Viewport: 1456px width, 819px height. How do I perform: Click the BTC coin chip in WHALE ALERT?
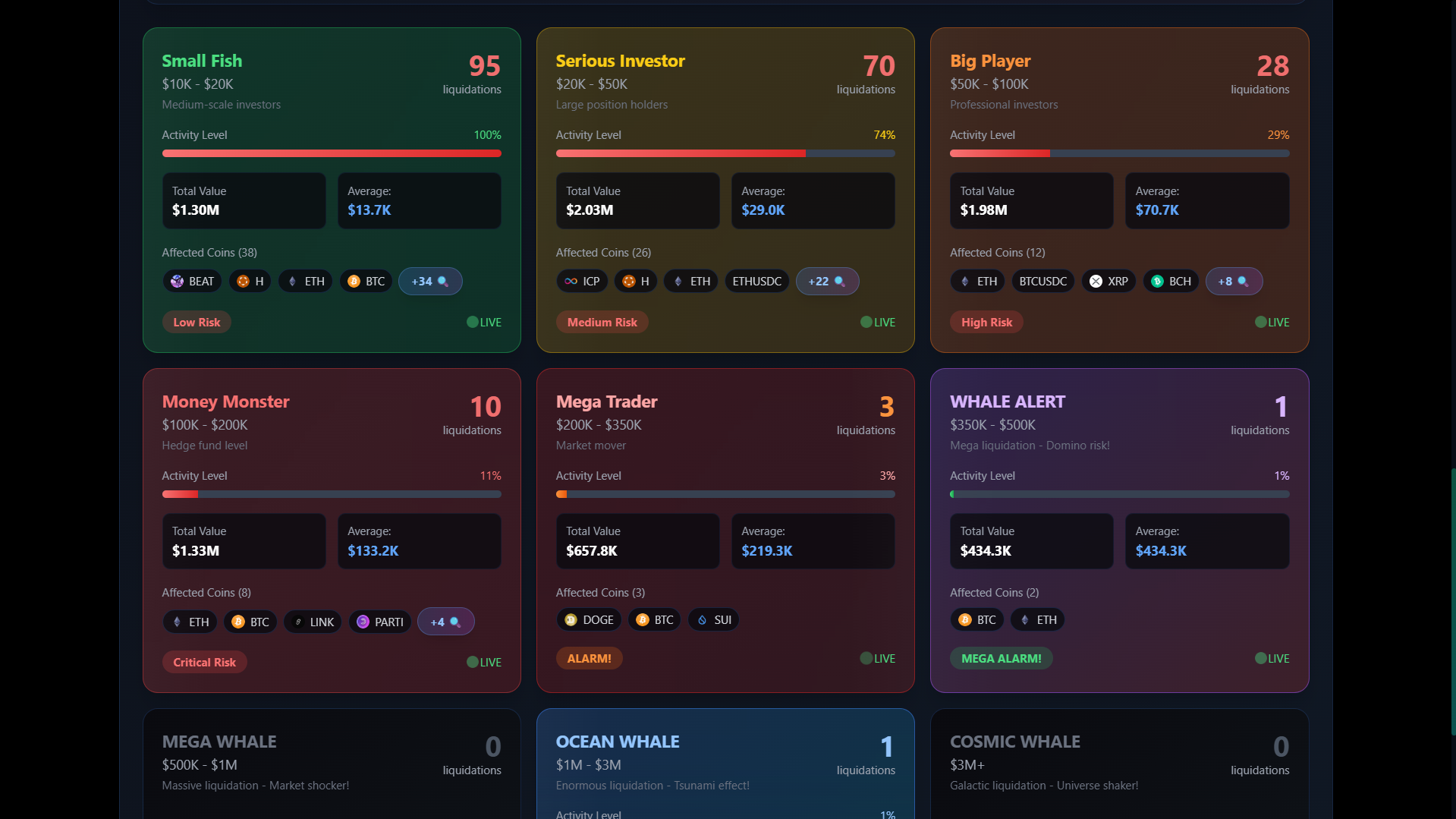point(976,620)
